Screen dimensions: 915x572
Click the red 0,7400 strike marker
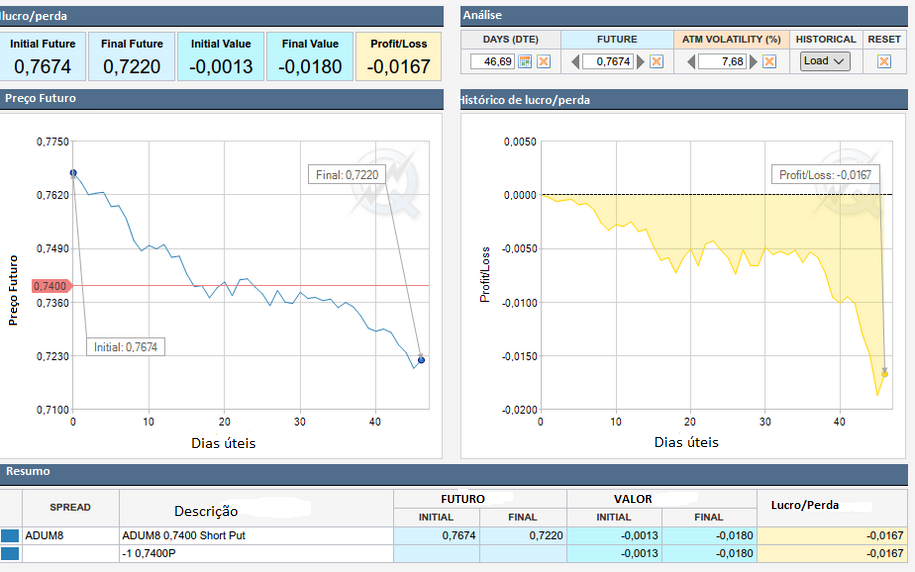click(50, 286)
